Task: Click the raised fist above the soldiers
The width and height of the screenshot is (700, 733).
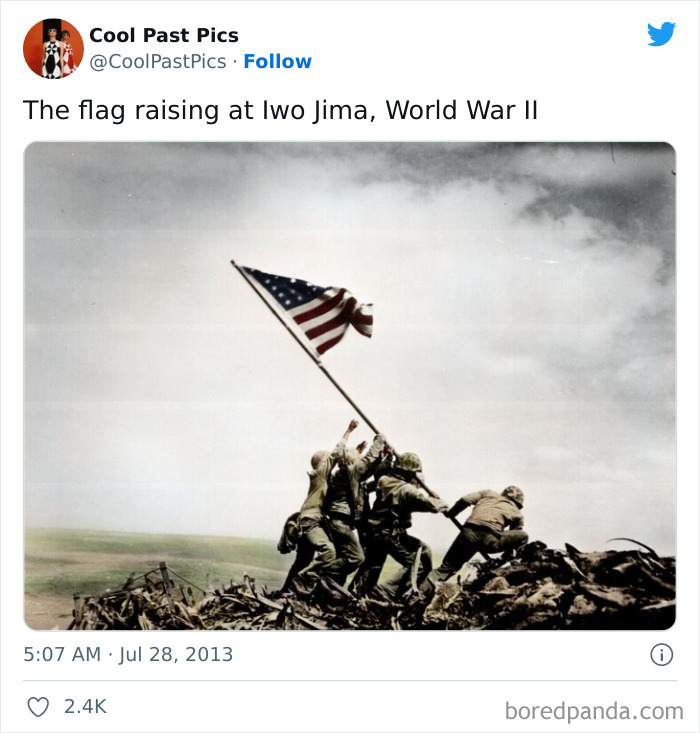Action: [352, 425]
